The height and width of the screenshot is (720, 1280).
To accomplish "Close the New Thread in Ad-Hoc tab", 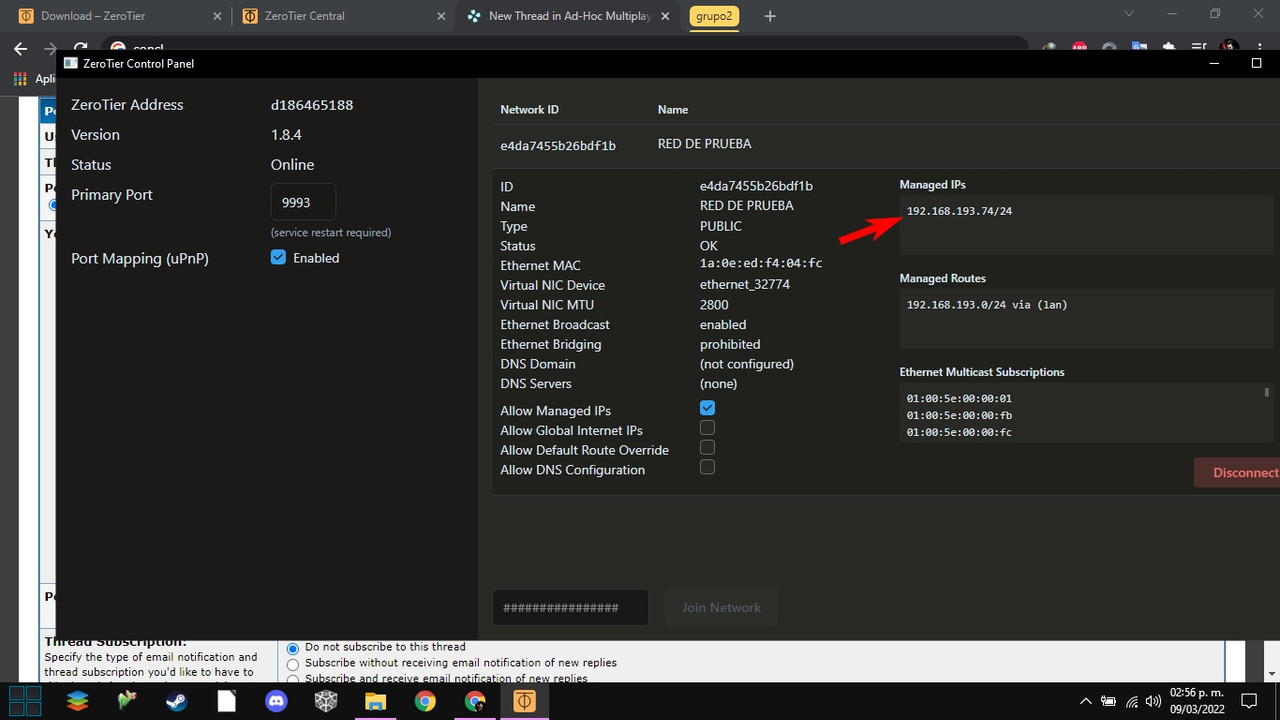I will [665, 16].
